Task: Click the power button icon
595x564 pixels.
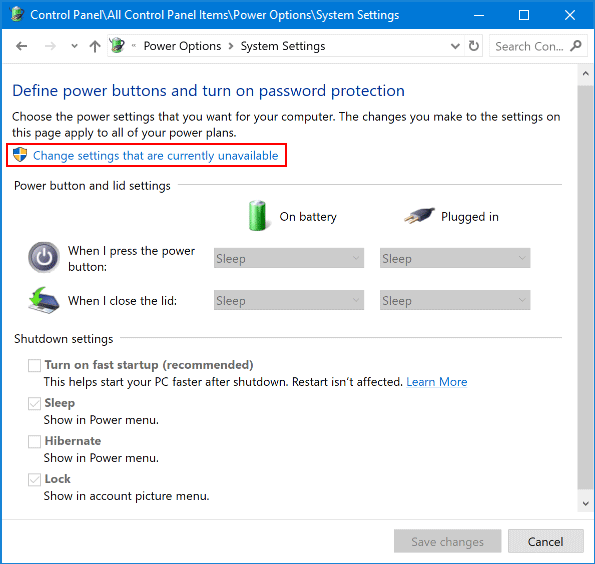Action: click(44, 257)
